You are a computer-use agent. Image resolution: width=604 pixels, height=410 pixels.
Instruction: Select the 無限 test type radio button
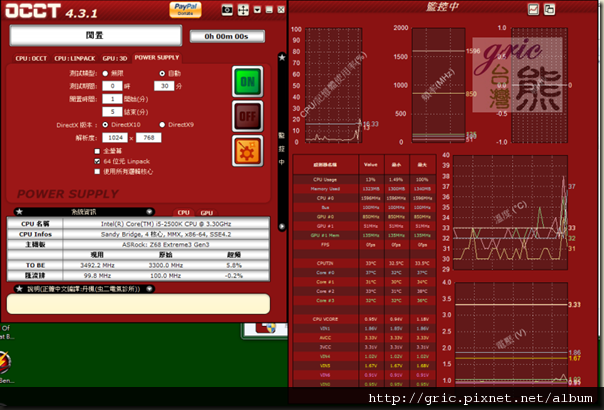[x=105, y=73]
